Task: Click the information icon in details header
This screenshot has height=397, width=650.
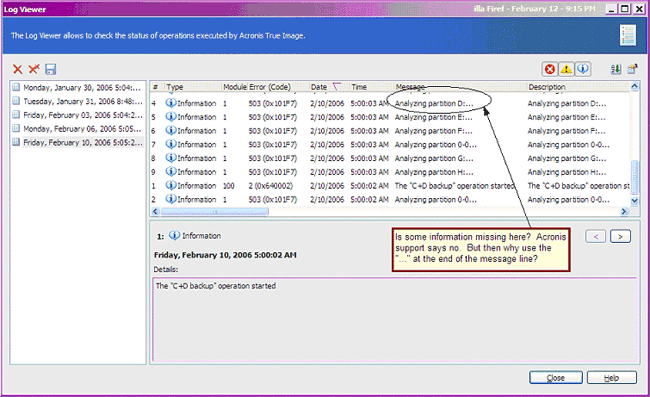Action: [174, 235]
